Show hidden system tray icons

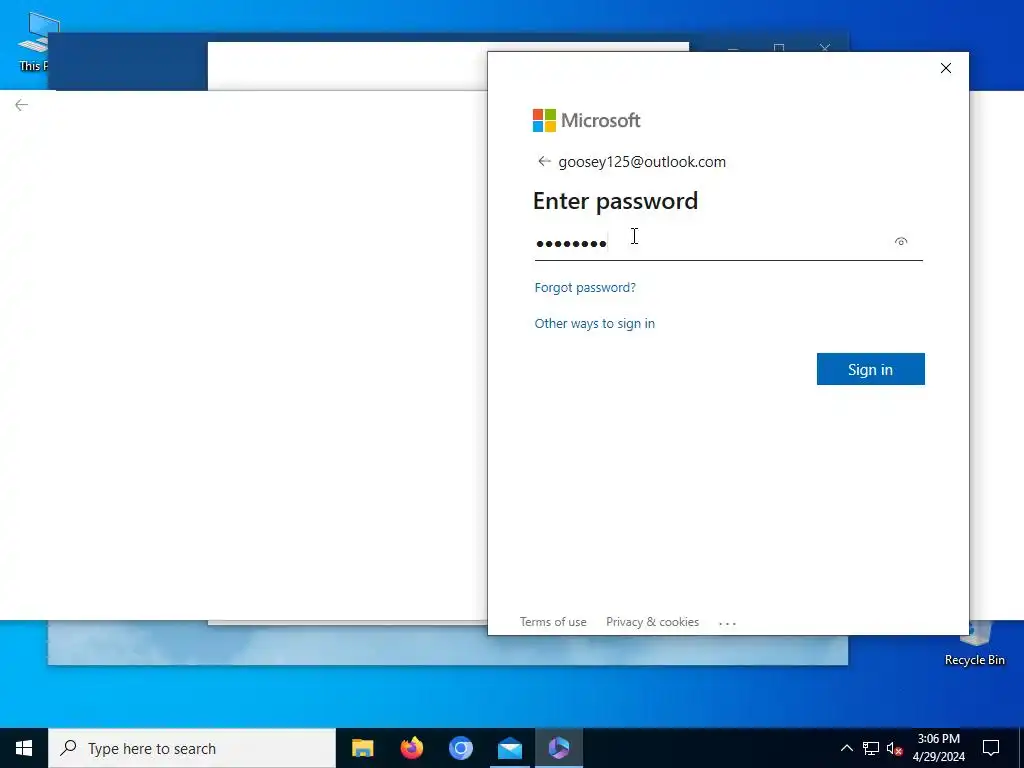[846, 748]
